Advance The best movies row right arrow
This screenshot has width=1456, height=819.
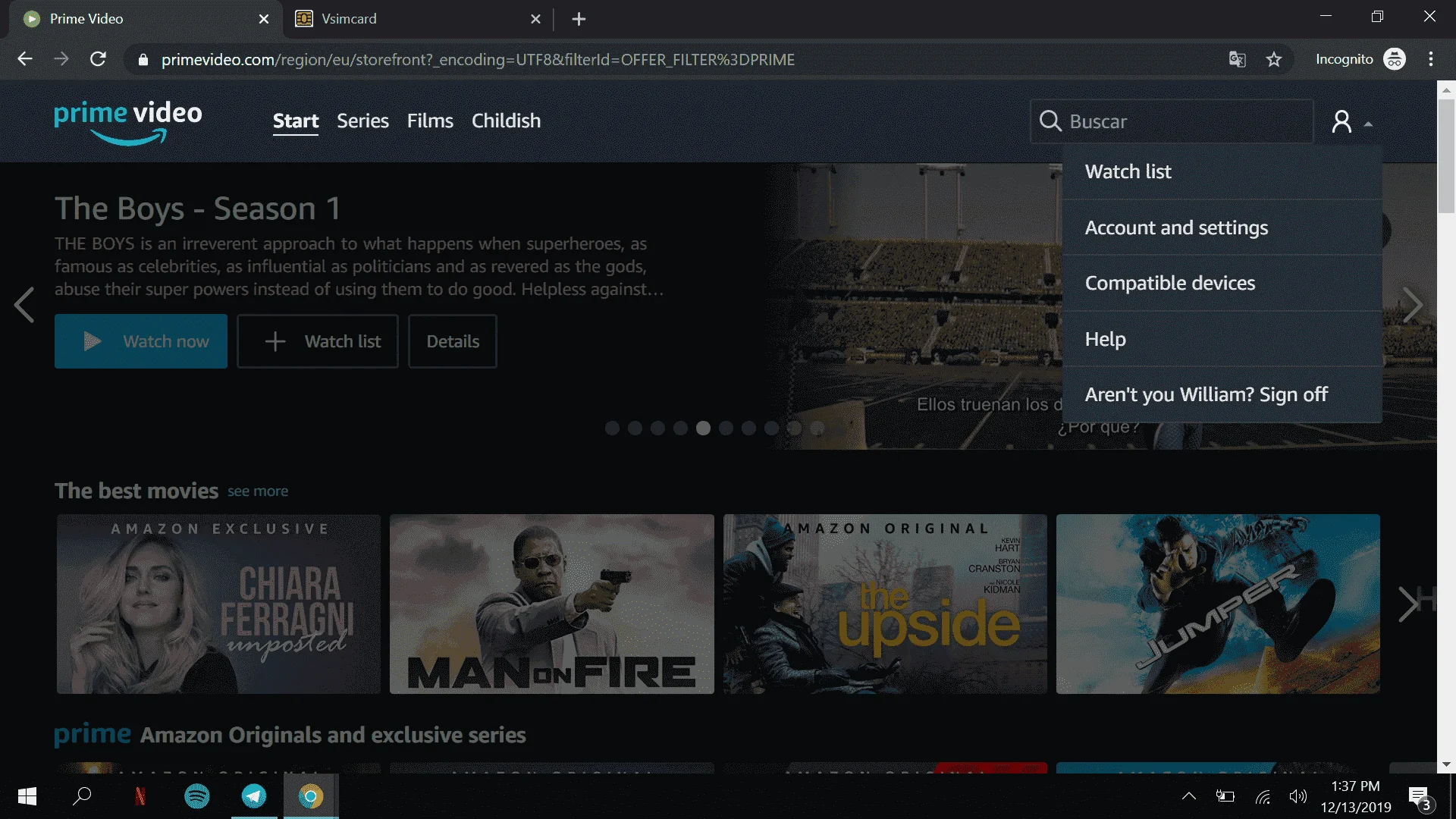coord(1409,604)
